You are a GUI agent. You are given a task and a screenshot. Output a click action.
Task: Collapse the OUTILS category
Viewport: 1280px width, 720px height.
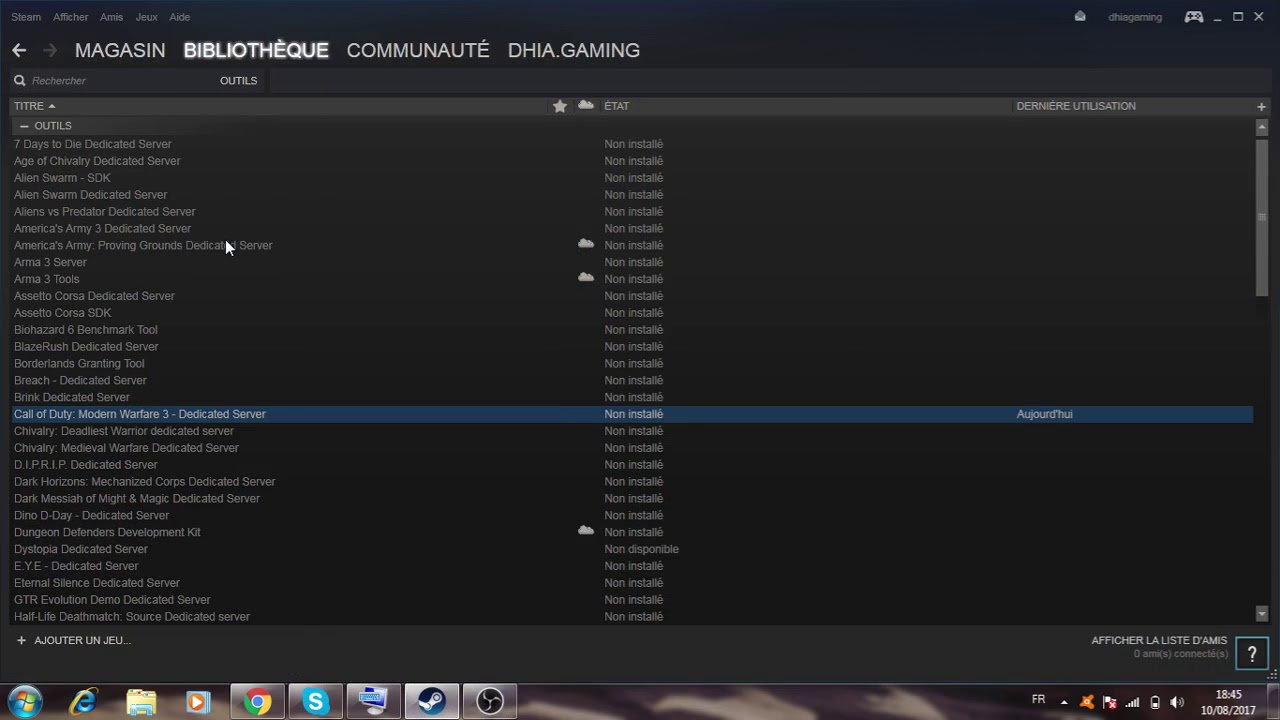pyautogui.click(x=24, y=126)
